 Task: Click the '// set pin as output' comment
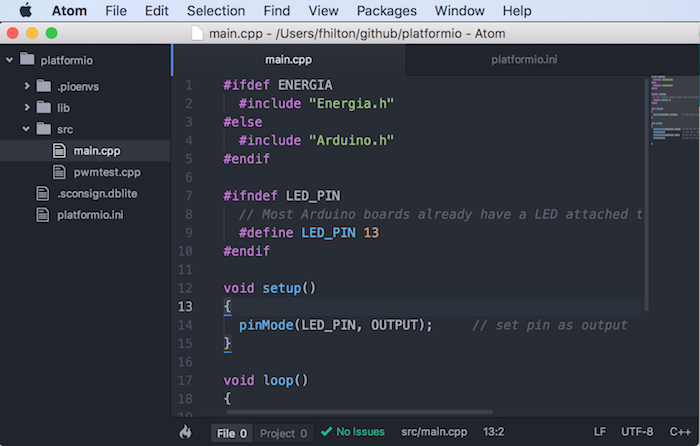pos(550,325)
